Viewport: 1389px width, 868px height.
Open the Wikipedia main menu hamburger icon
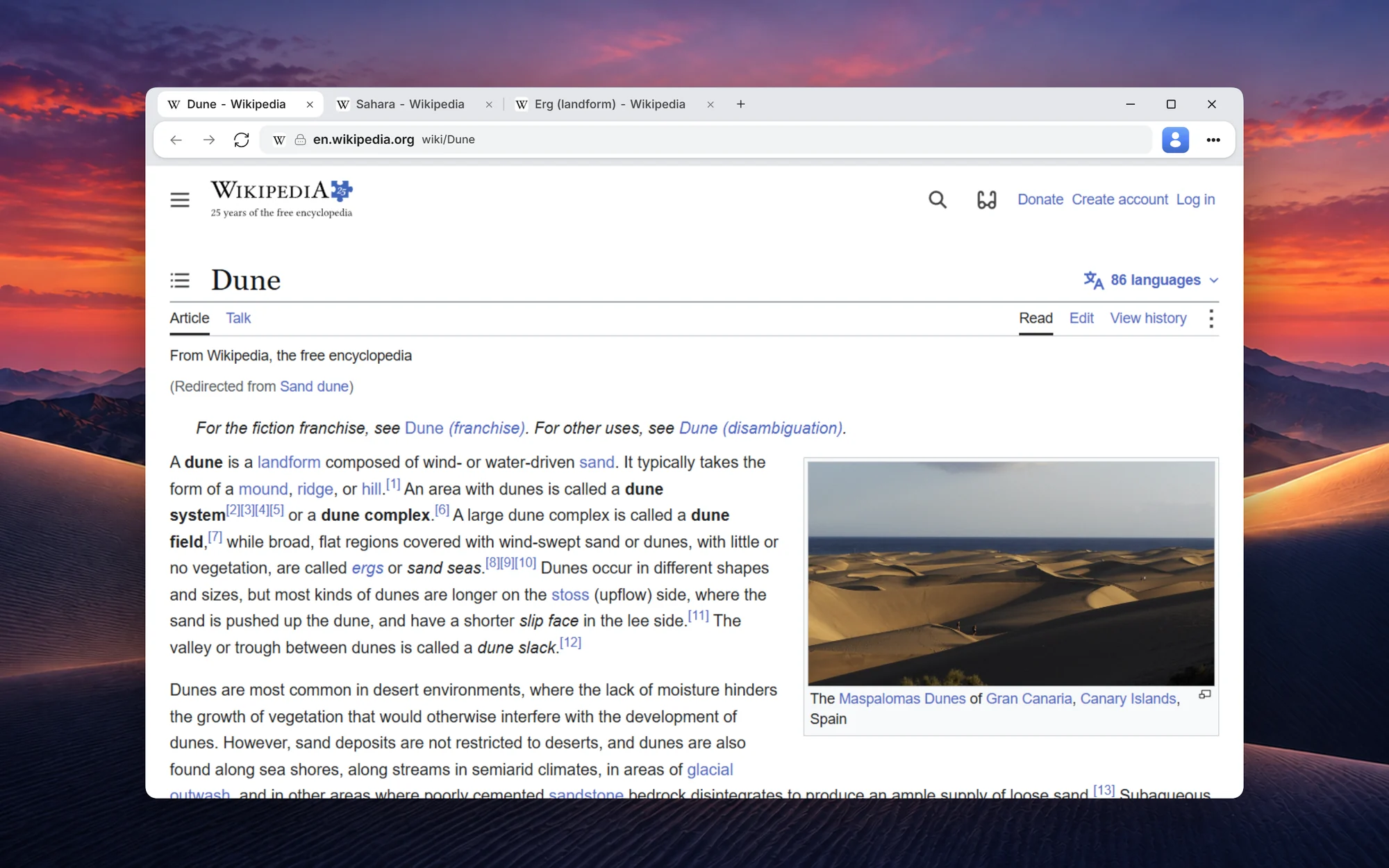180,200
